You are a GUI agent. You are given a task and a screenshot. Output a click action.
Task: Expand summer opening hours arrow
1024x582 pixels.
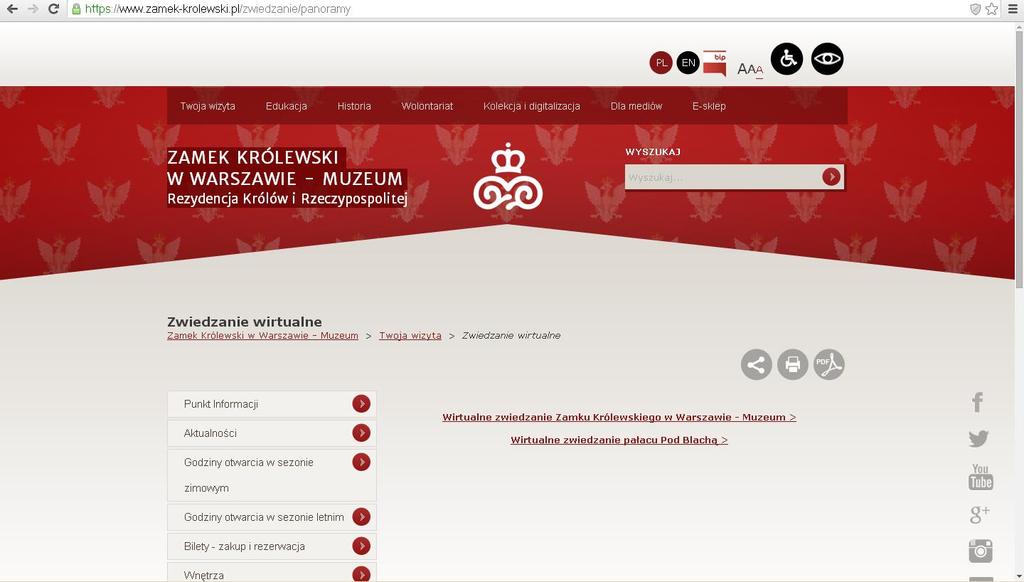pos(361,517)
